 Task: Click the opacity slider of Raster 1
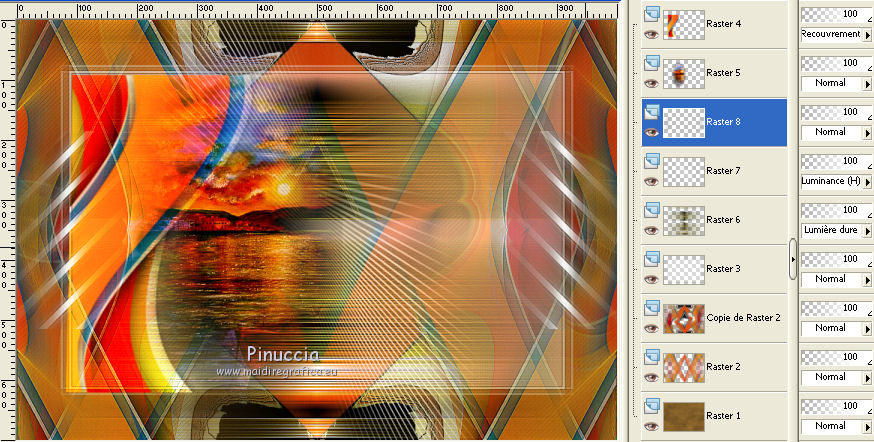[836, 407]
